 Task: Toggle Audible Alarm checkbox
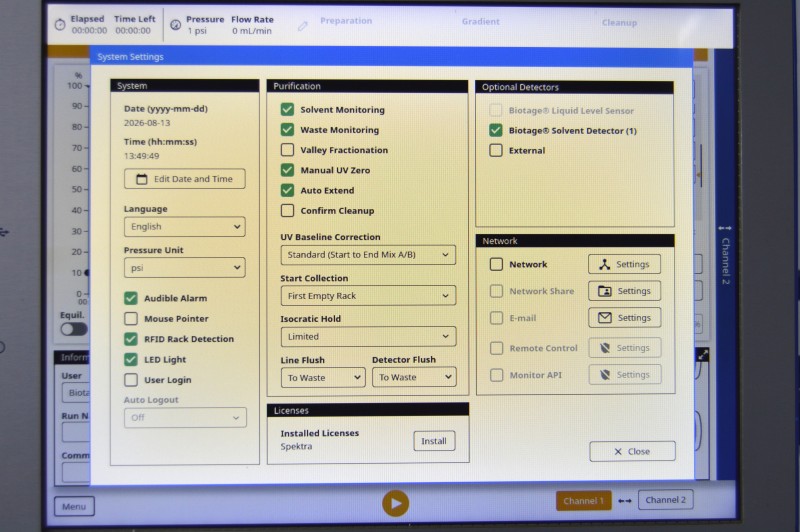coord(131,298)
